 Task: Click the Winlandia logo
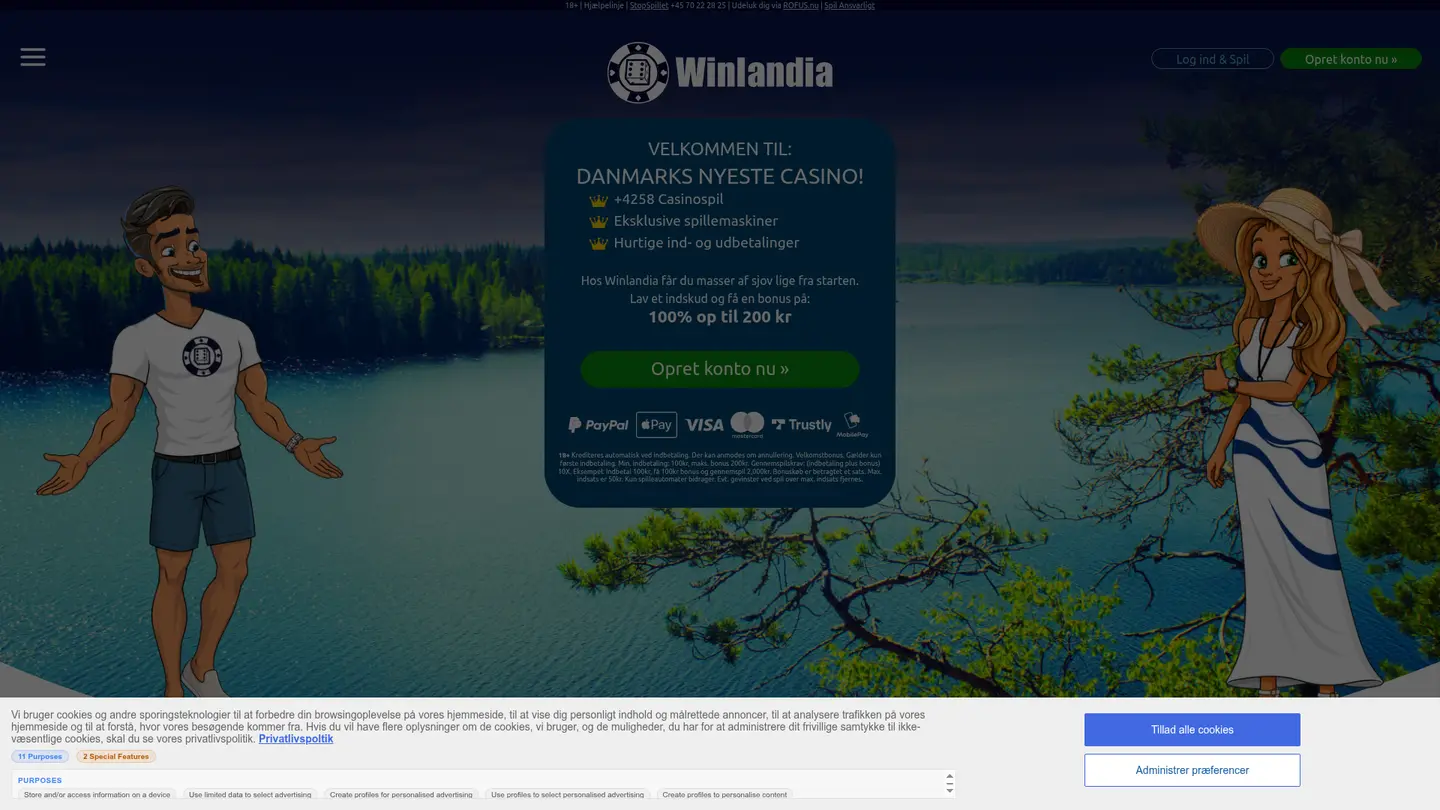point(720,72)
